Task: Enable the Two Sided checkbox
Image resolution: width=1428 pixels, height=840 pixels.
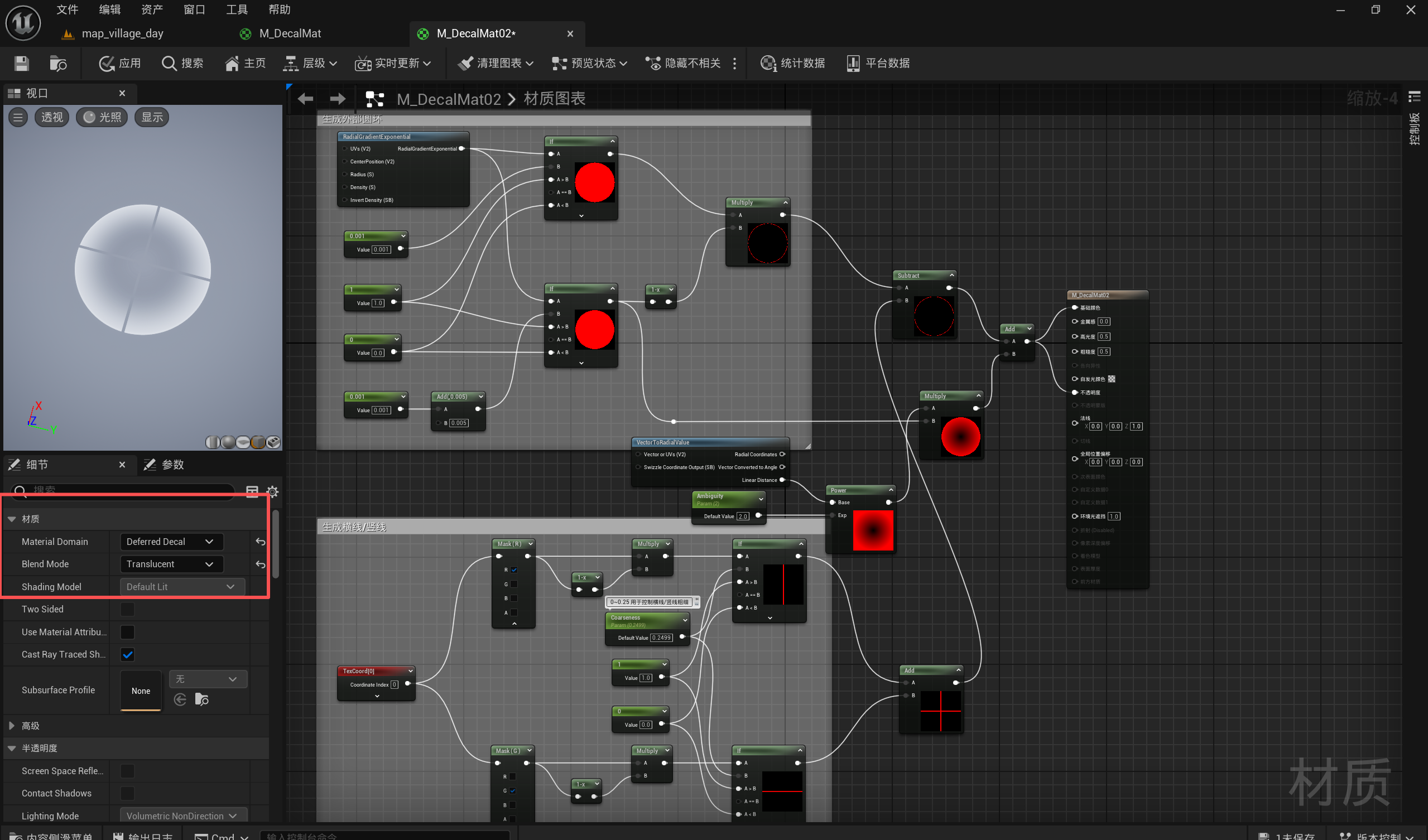Action: 127,610
